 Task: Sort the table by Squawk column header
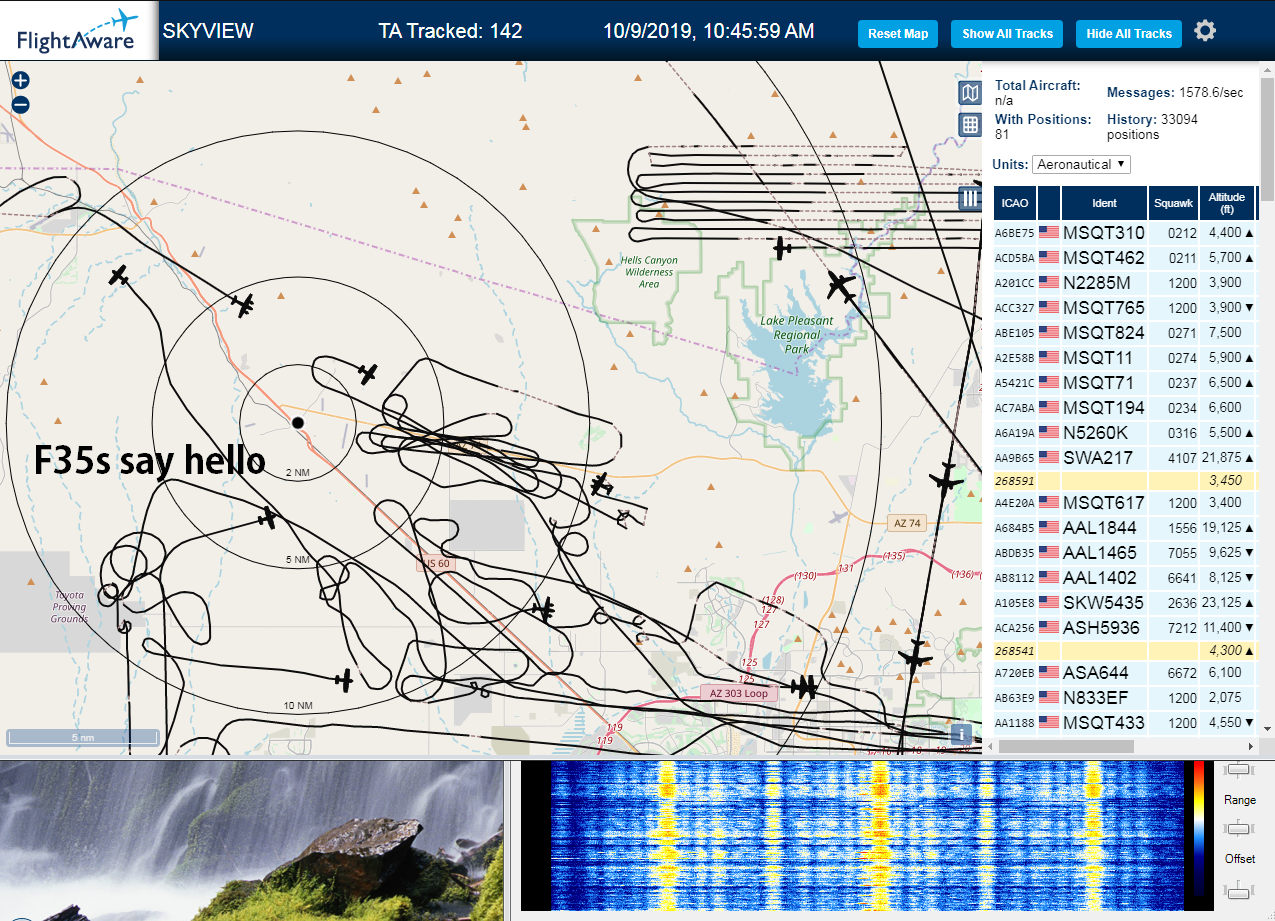pos(1173,203)
